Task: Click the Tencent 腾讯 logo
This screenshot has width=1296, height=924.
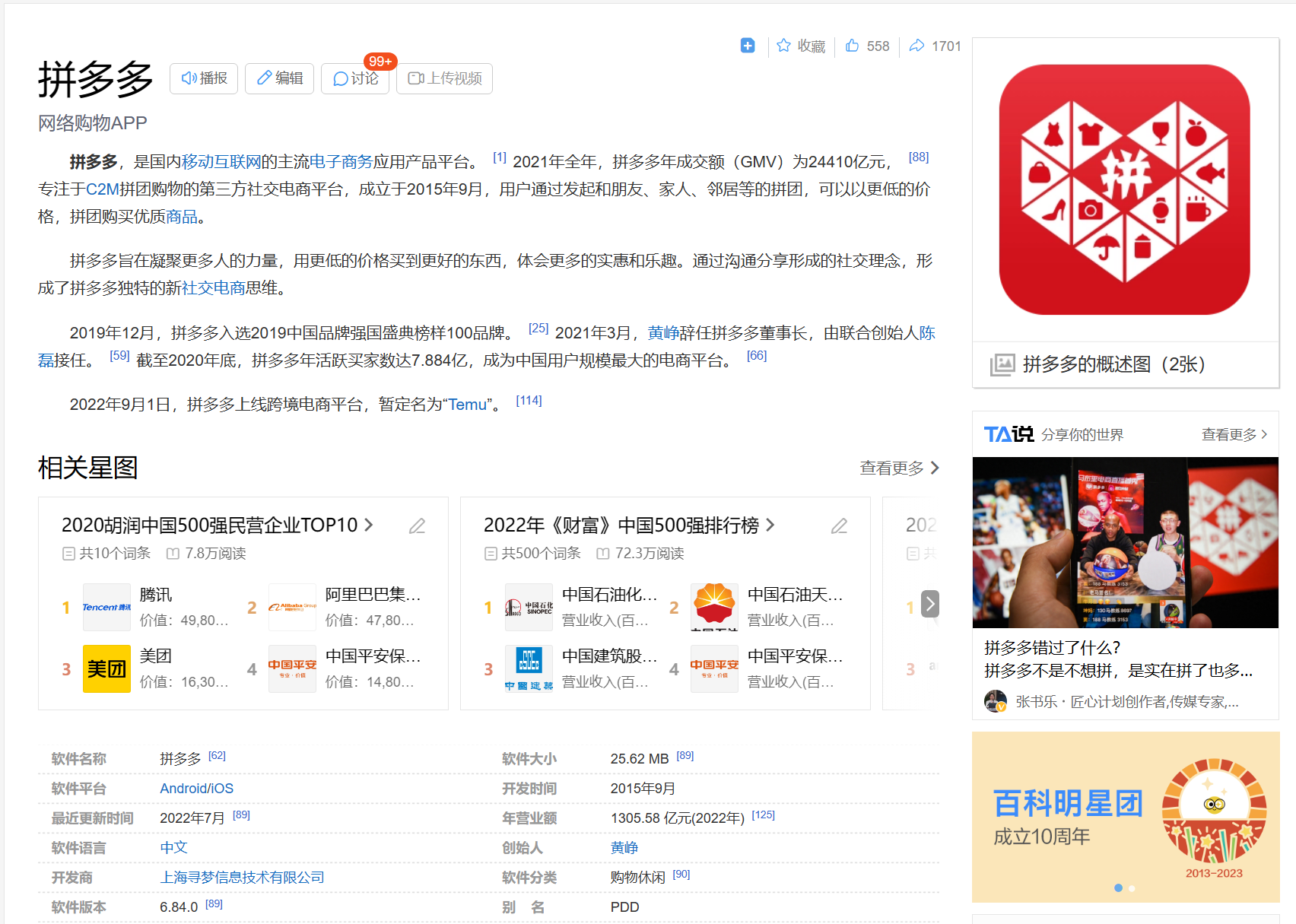Action: click(x=106, y=607)
